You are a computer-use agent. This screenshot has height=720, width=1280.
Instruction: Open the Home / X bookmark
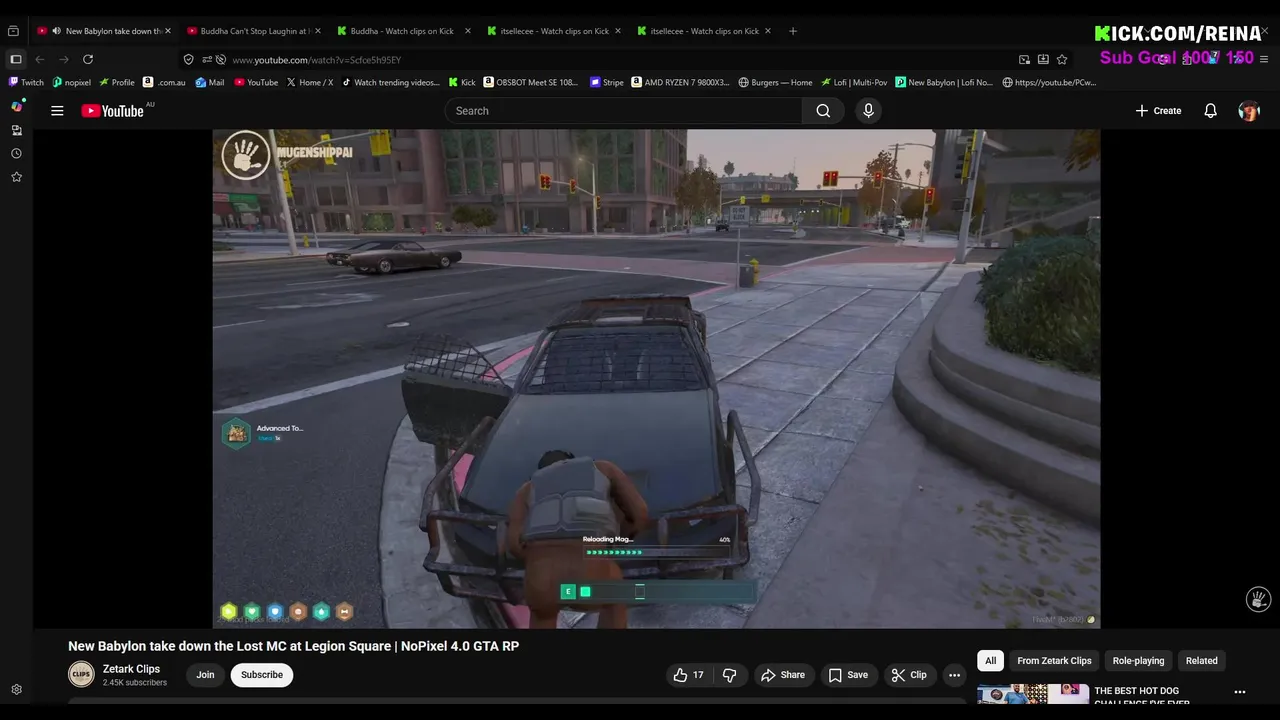click(x=309, y=83)
